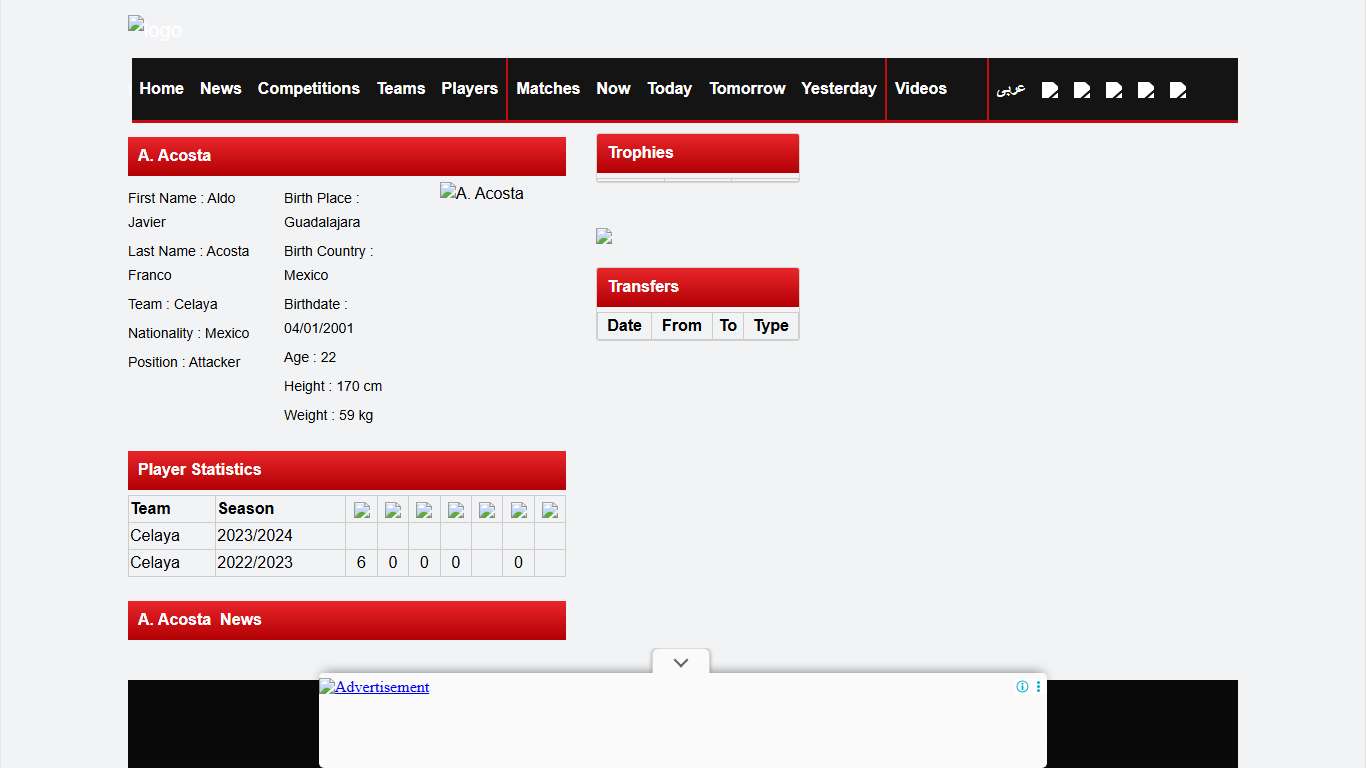This screenshot has height=768, width=1366.
Task: Open the Videos section
Action: point(920,88)
